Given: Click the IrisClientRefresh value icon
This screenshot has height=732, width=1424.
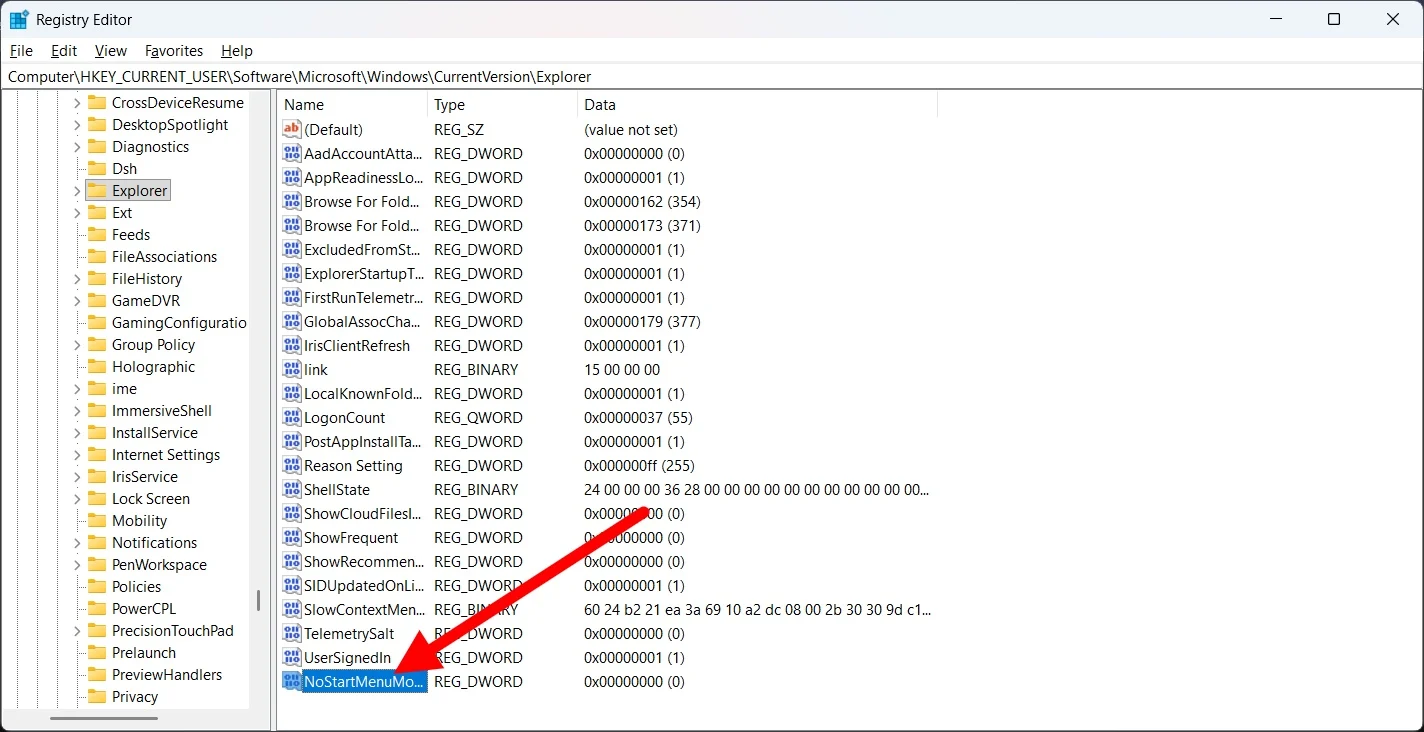Looking at the screenshot, I should click(x=291, y=345).
